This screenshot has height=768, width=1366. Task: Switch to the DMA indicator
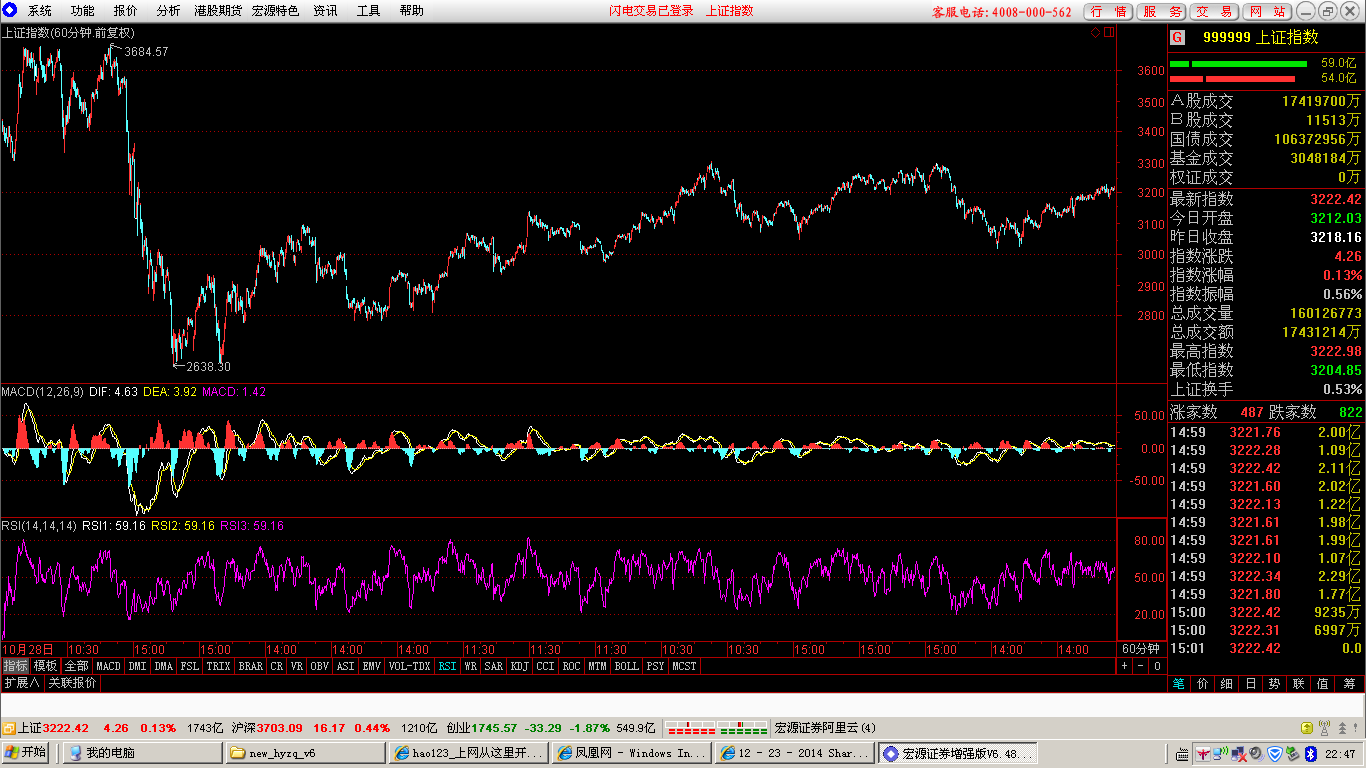tap(164, 665)
